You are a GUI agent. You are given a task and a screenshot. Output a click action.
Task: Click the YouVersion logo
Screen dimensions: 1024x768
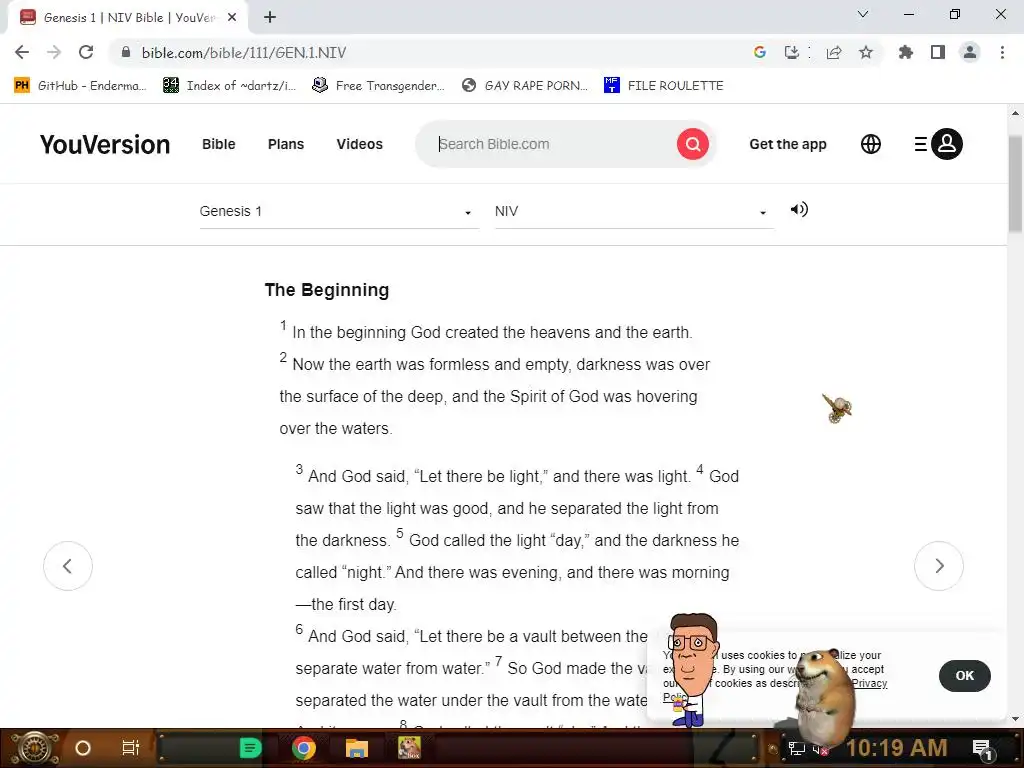104,144
